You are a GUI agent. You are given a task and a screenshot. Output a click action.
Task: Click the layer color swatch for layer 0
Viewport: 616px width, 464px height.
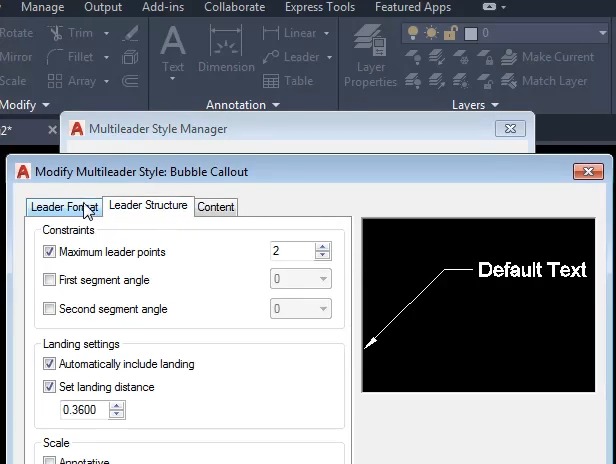point(471,34)
